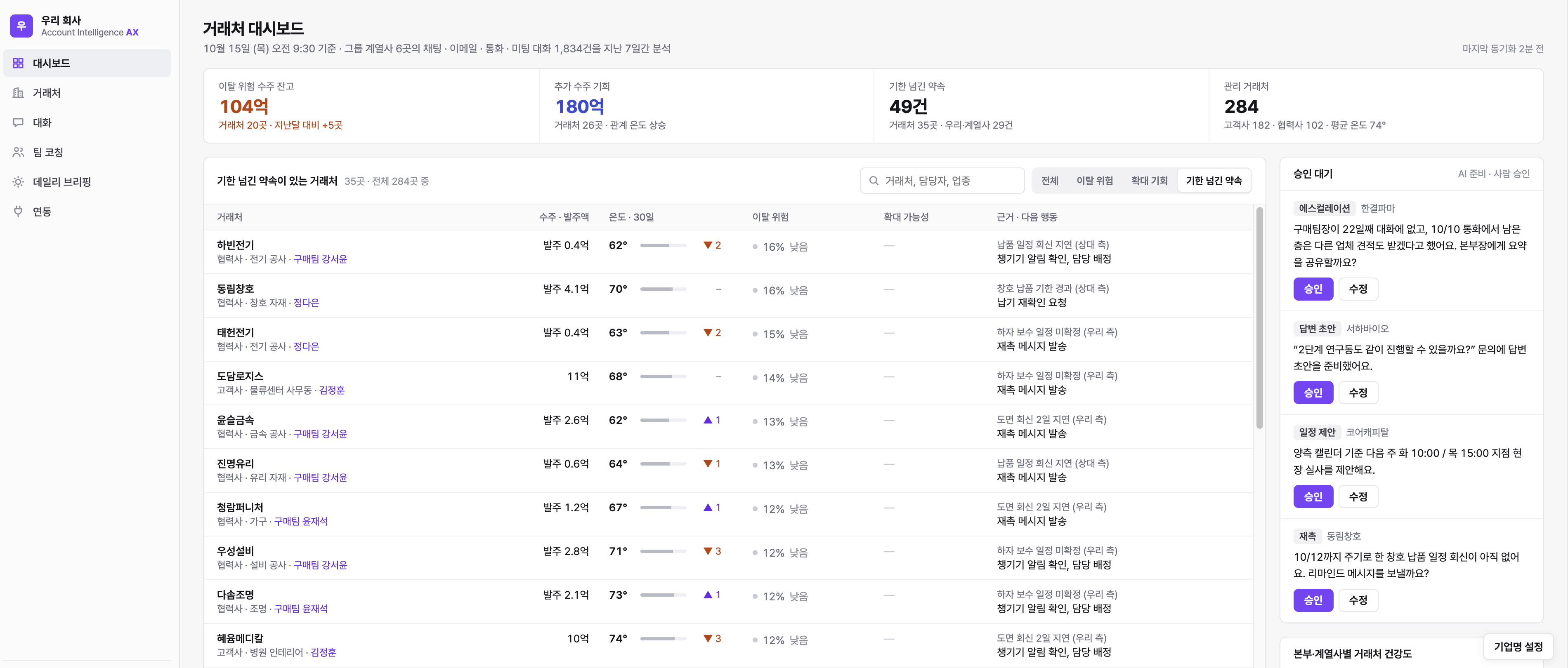Screen dimensions: 1568x668
Task: Click 혜윰메디칼 temperature bar at 74°
Action: 663,639
